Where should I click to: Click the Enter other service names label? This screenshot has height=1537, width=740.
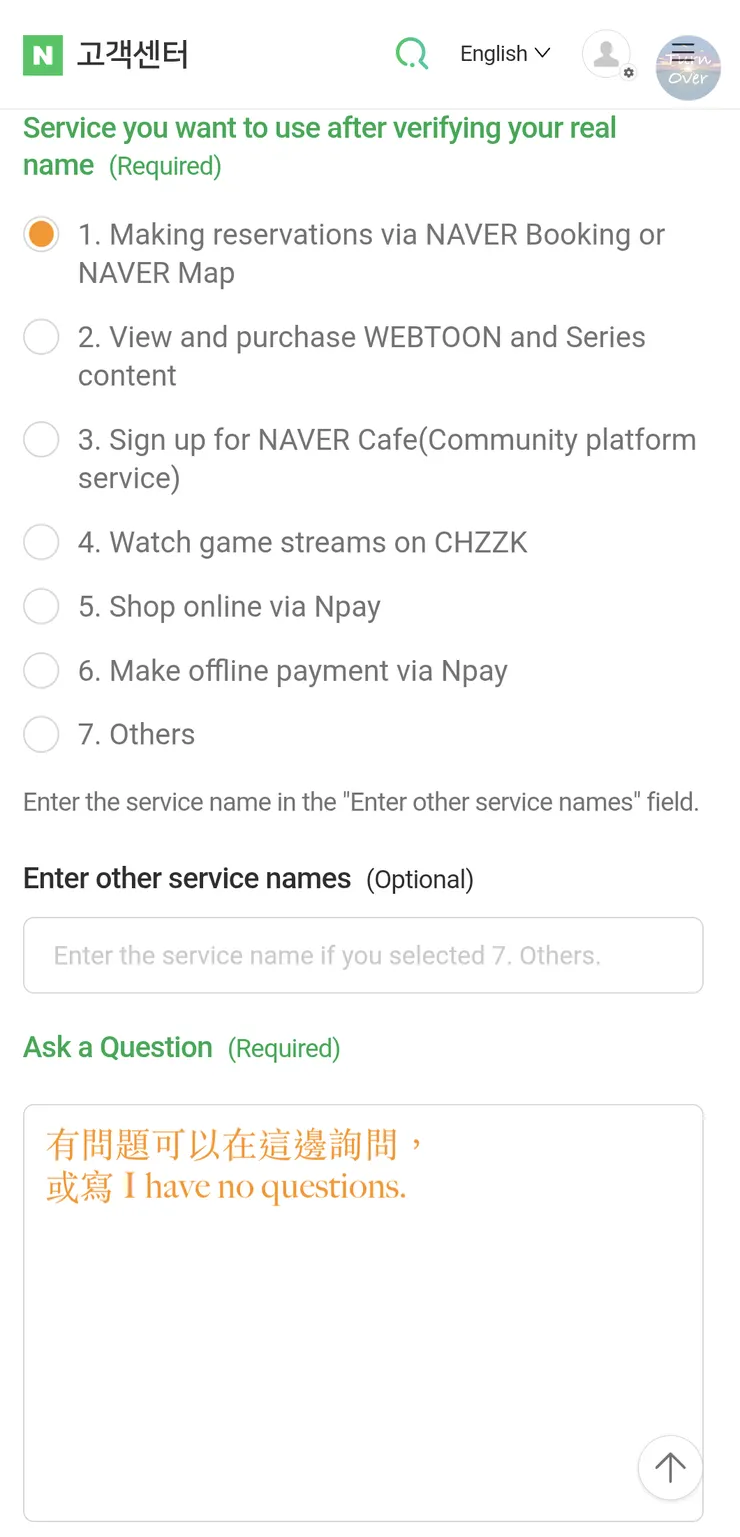(187, 879)
